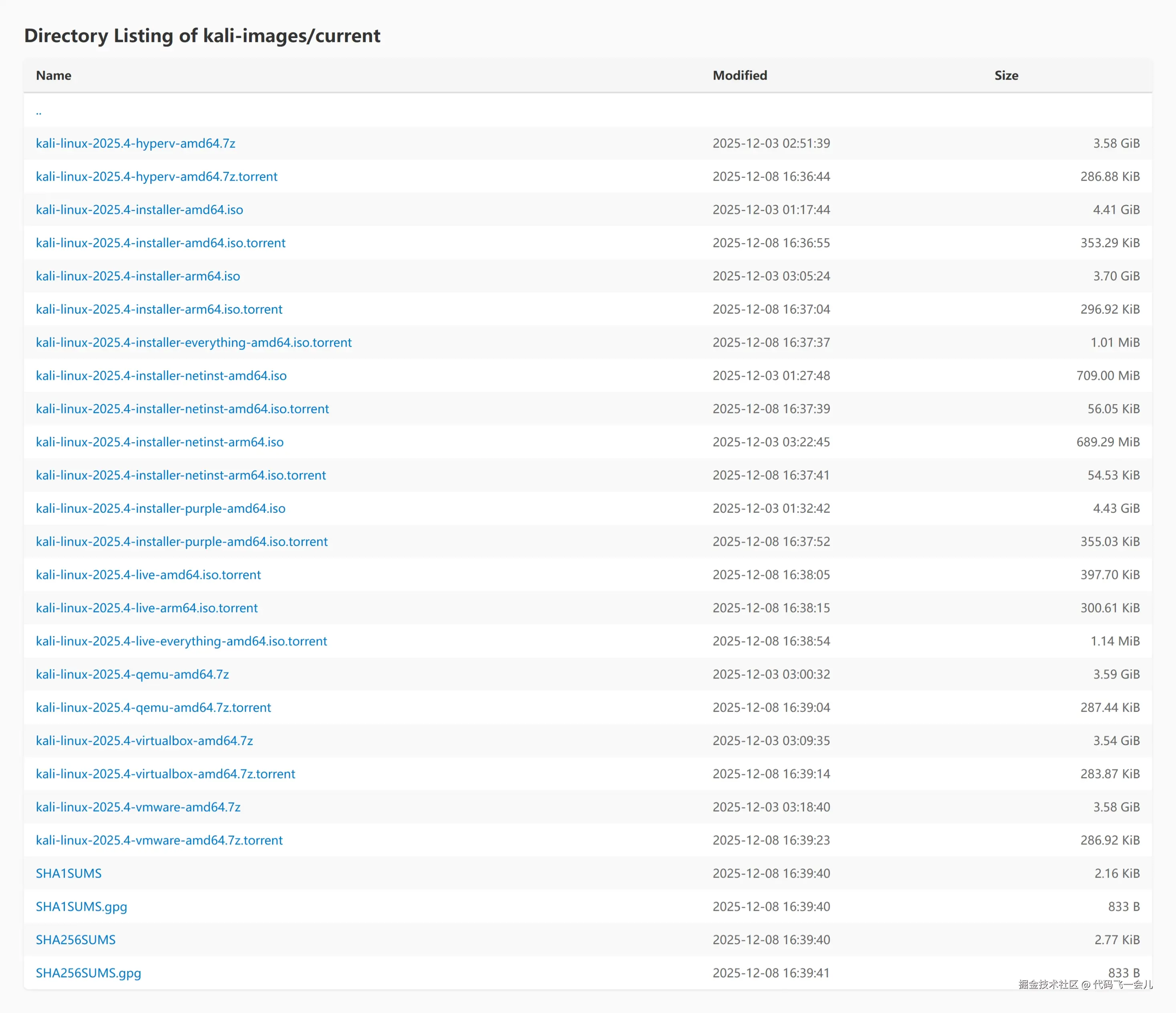Download kali-linux-2025.4-qemu-amd64.7z archive
The image size is (1176, 1013).
132,674
